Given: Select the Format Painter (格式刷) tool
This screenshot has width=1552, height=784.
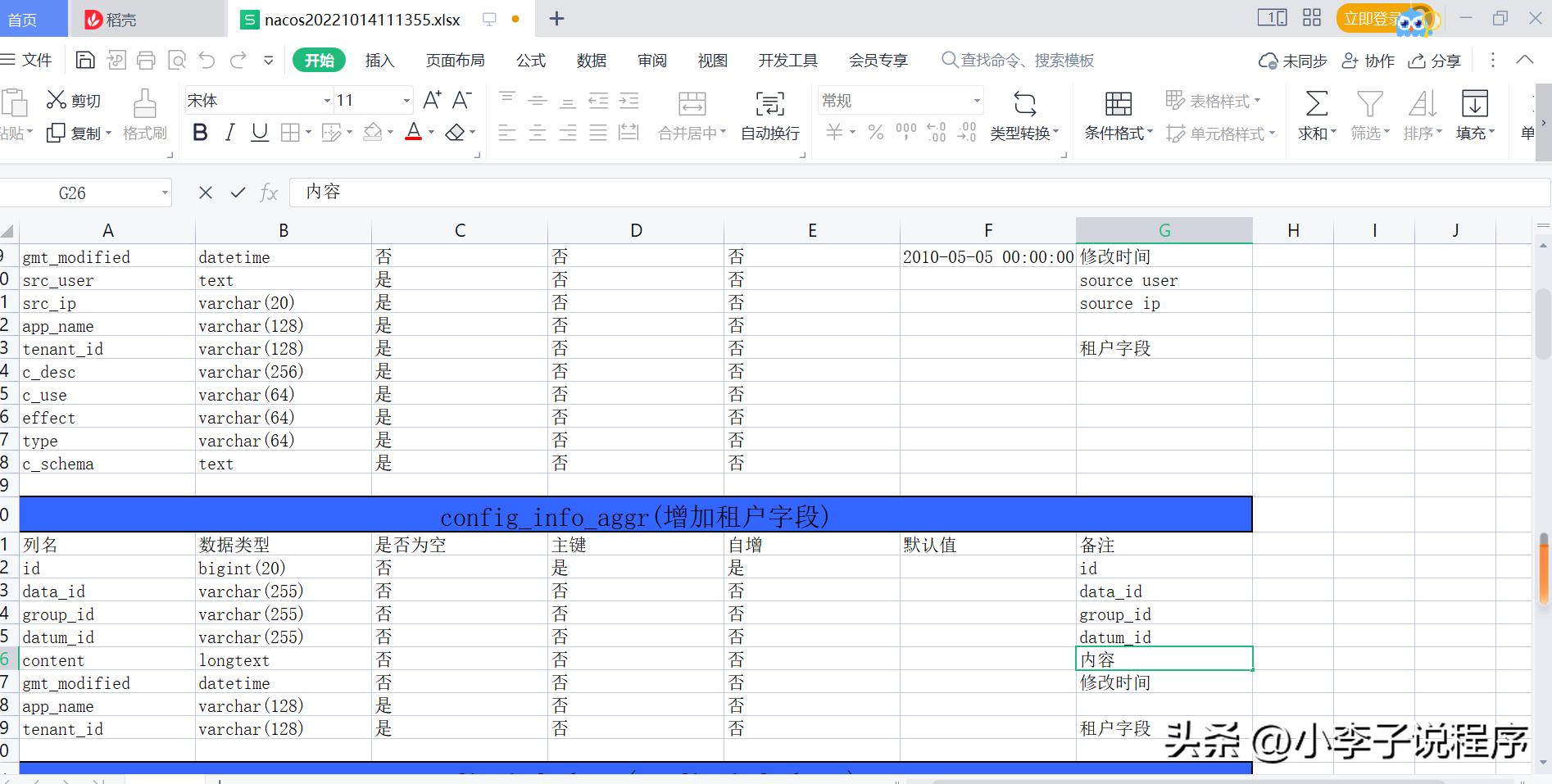Looking at the screenshot, I should 144,115.
